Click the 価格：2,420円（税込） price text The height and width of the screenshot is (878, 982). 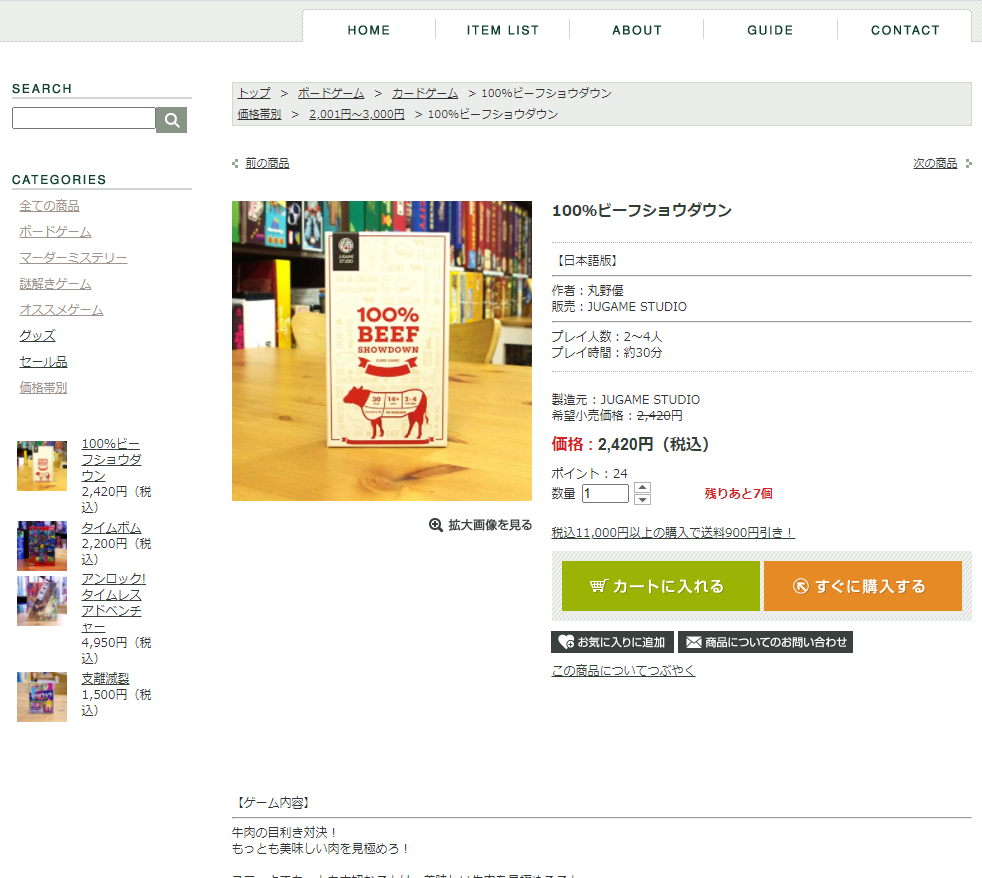click(x=630, y=445)
